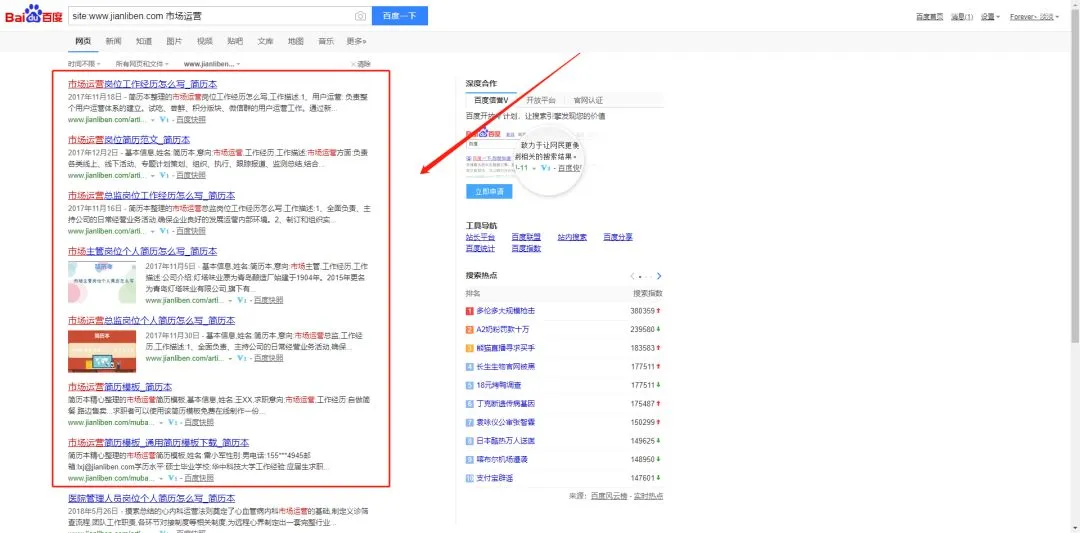Screen dimensions: 1080x533
Task: Open result 市场主管岗位个人简历怎么写_简历本
Action: (142, 251)
